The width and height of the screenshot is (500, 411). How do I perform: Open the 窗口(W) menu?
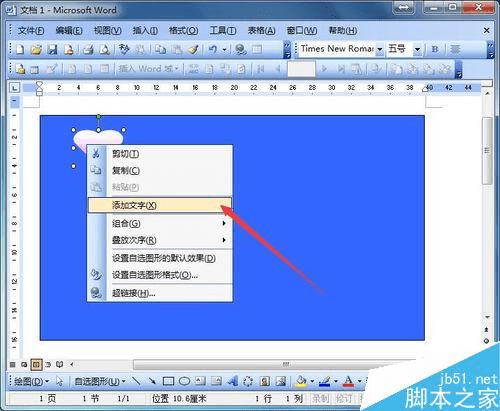click(302, 31)
